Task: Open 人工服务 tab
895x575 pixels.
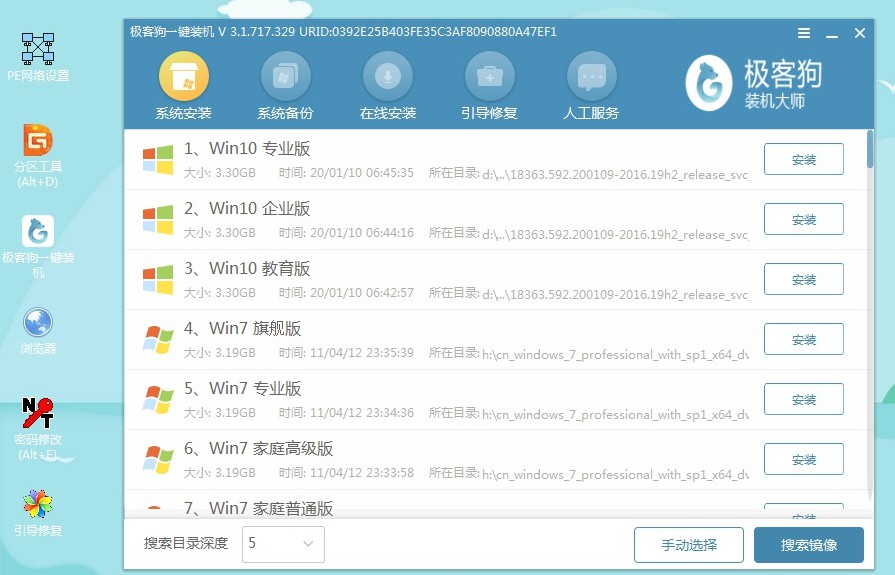Action: [x=591, y=86]
